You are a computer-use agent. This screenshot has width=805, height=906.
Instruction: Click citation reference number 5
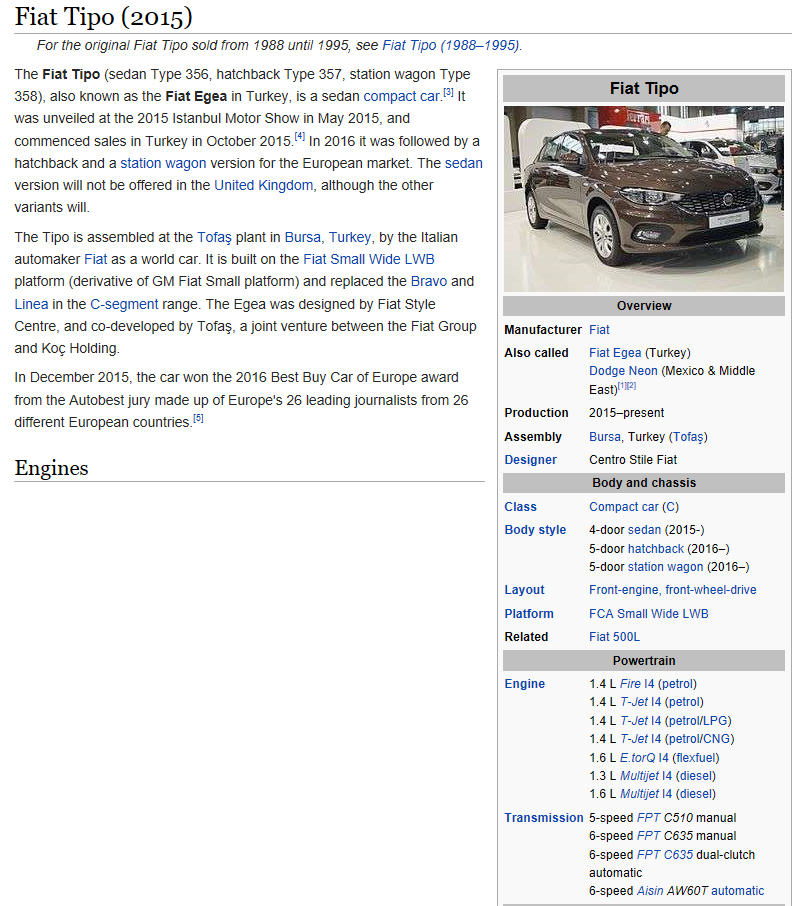click(x=198, y=418)
